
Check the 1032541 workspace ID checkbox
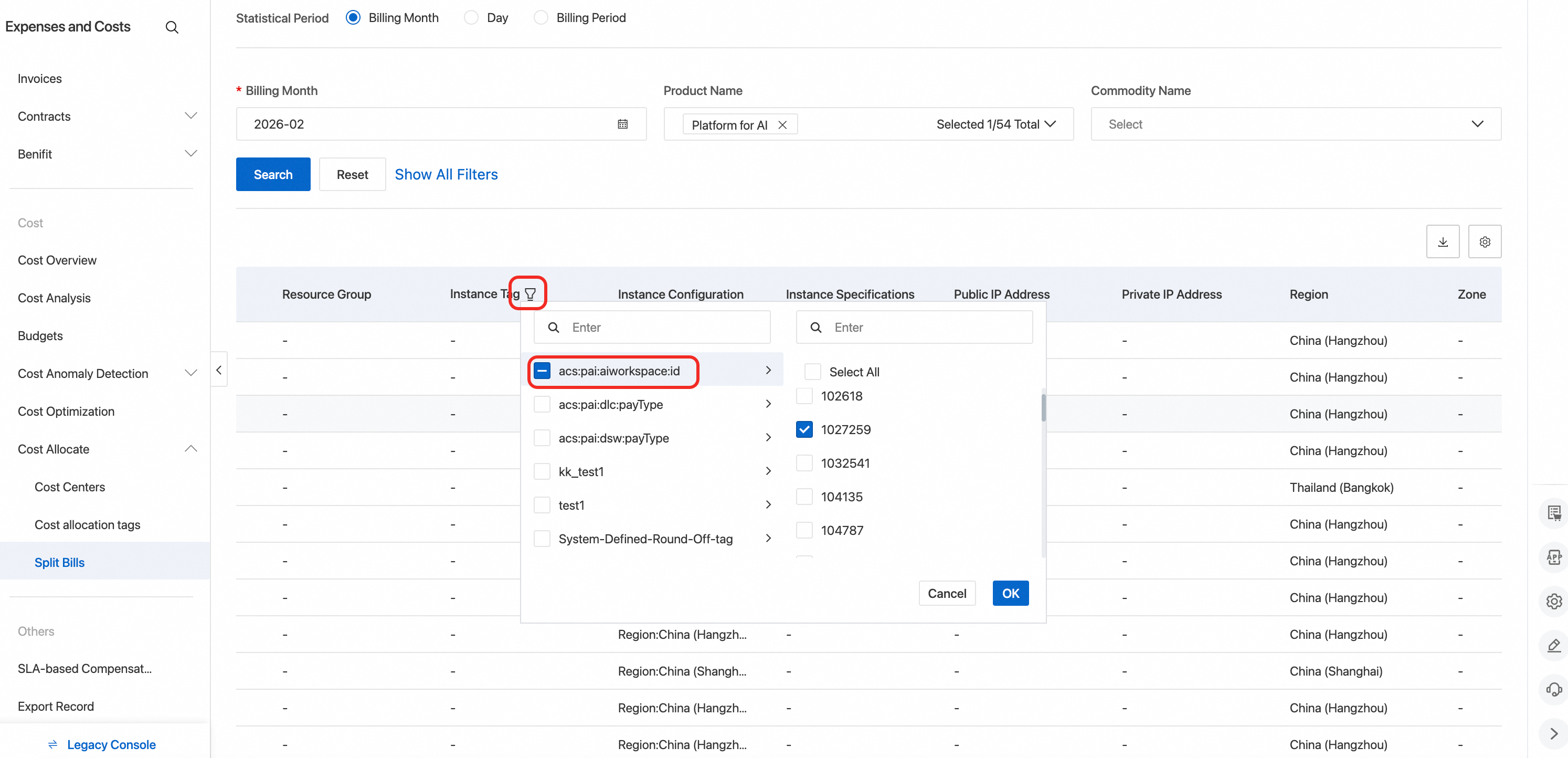point(804,462)
